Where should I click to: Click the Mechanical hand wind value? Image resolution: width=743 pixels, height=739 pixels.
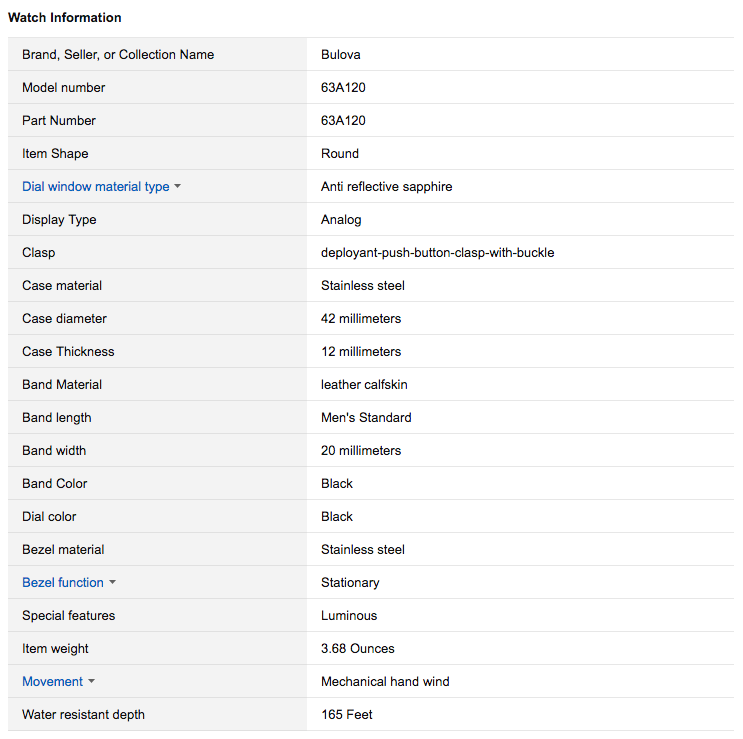(x=385, y=682)
